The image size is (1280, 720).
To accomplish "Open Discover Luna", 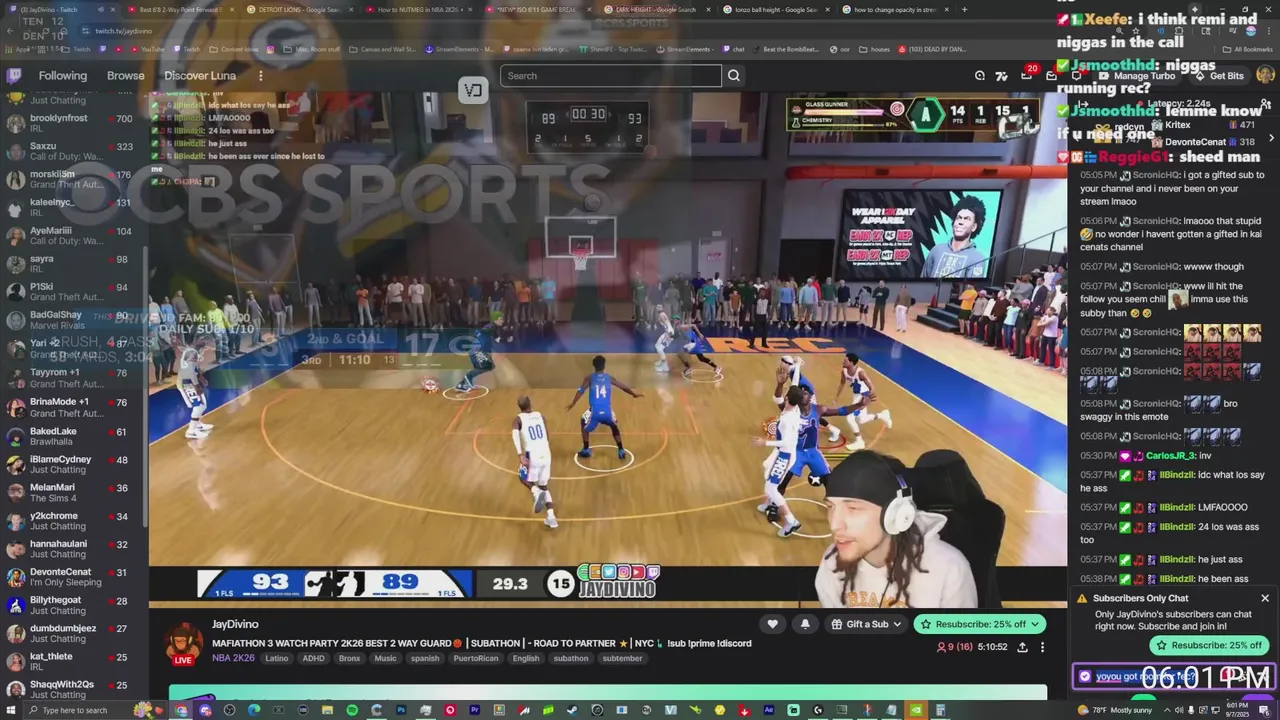I will [200, 76].
